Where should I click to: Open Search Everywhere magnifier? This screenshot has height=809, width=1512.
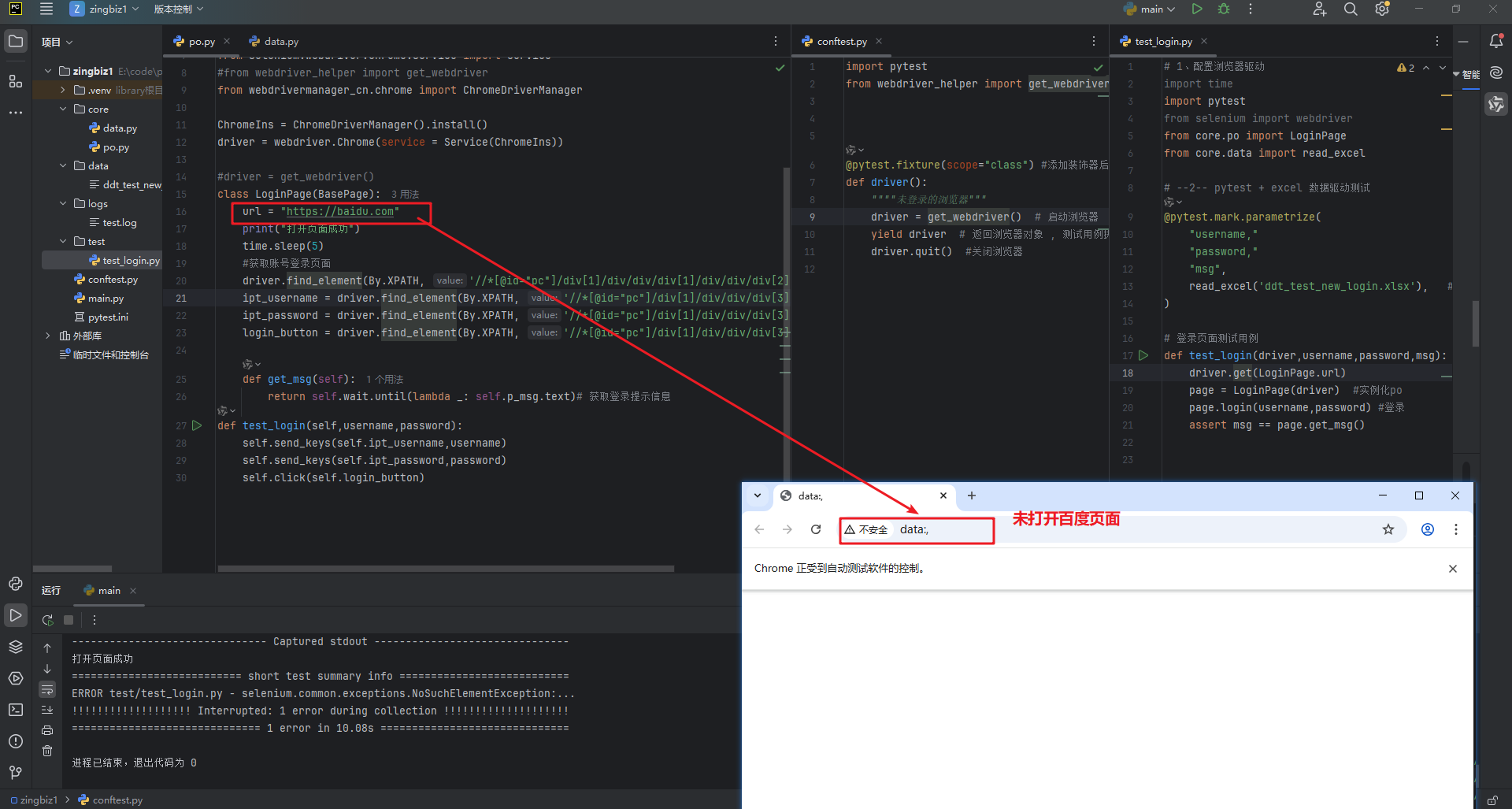(x=1351, y=9)
